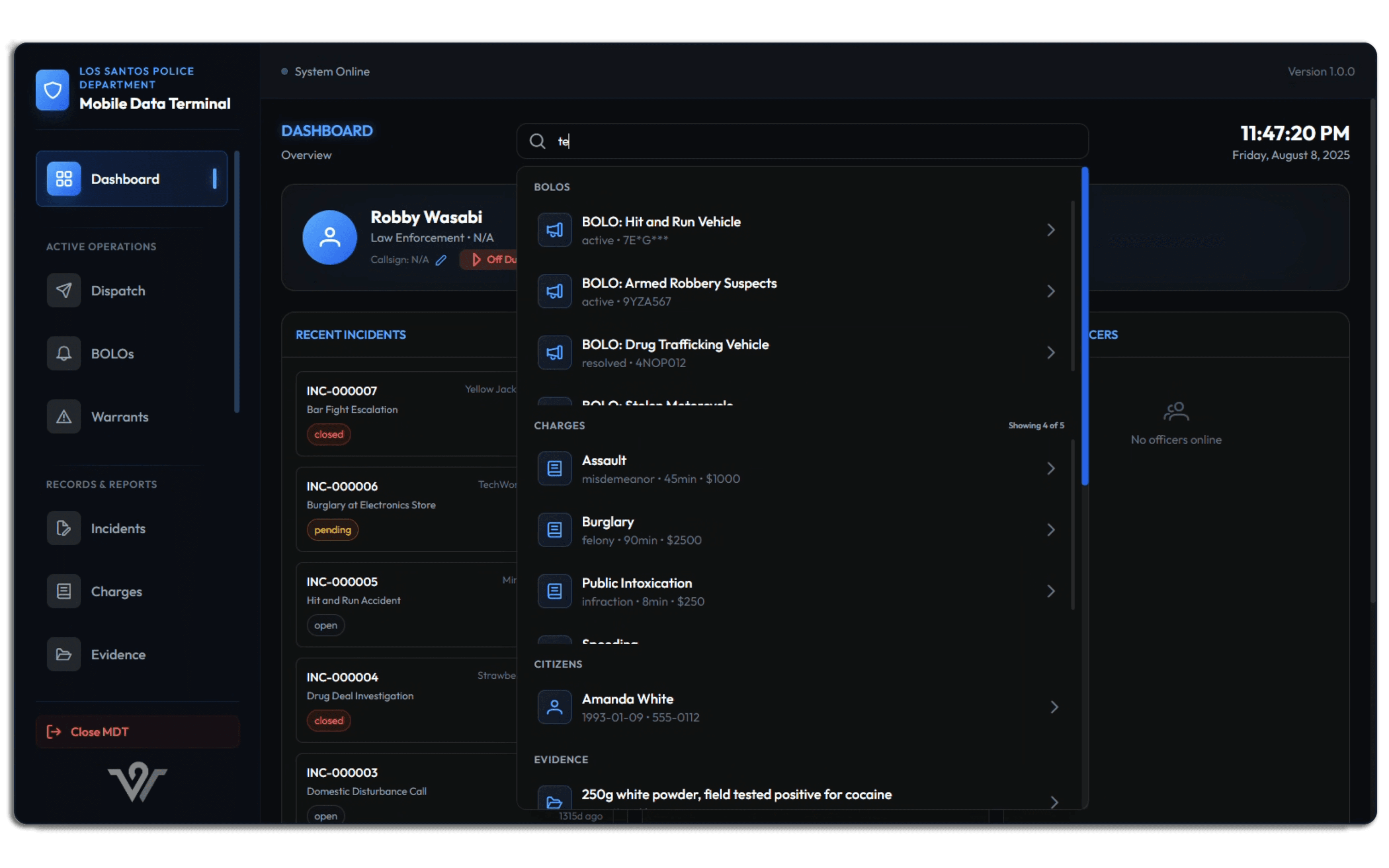The height and width of the screenshot is (868, 1389).
Task: Select Public Intoxication charge result
Action: click(798, 591)
